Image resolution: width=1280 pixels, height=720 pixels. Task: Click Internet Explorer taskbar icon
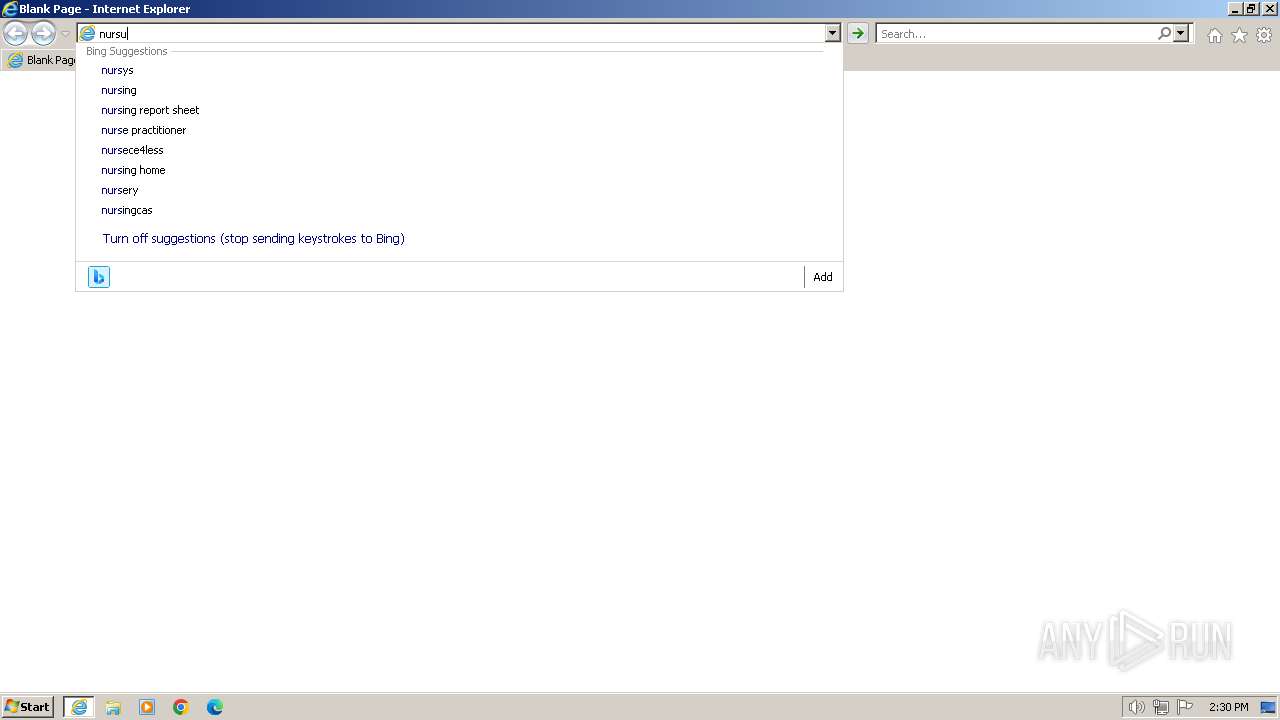coord(79,707)
